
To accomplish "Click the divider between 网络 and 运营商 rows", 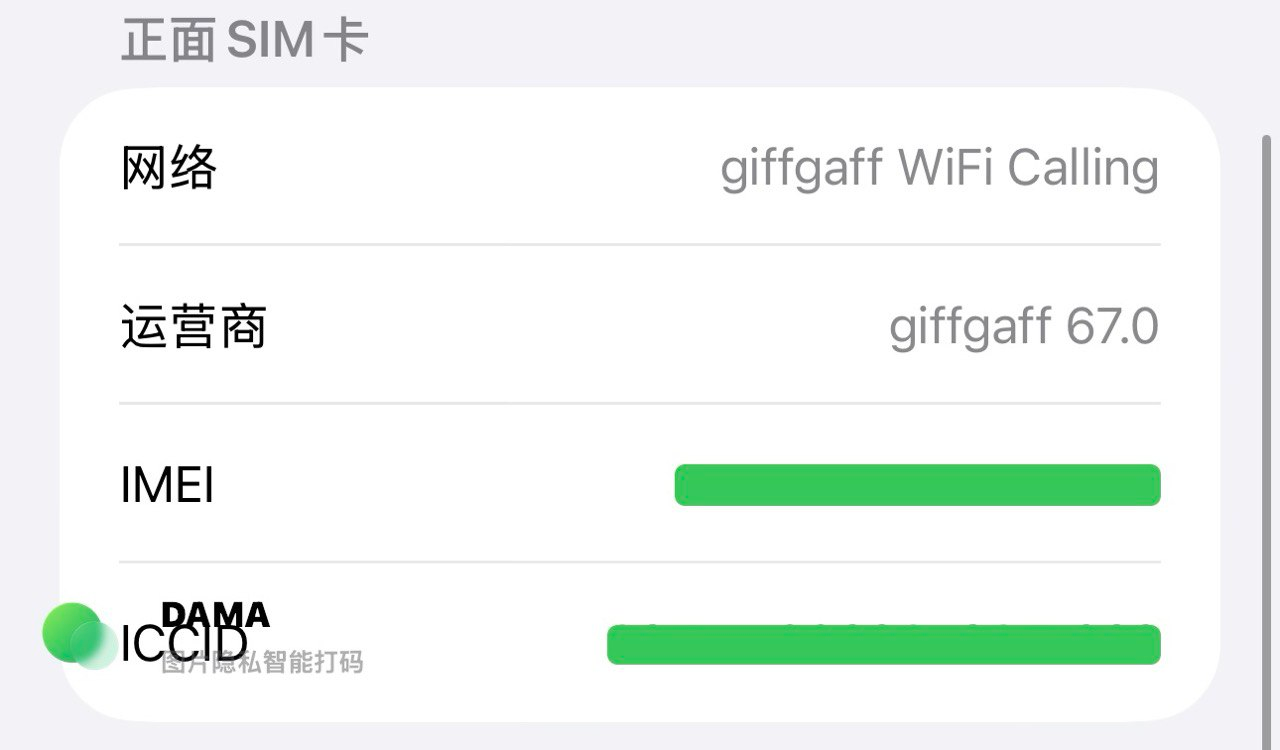I will tap(640, 244).
